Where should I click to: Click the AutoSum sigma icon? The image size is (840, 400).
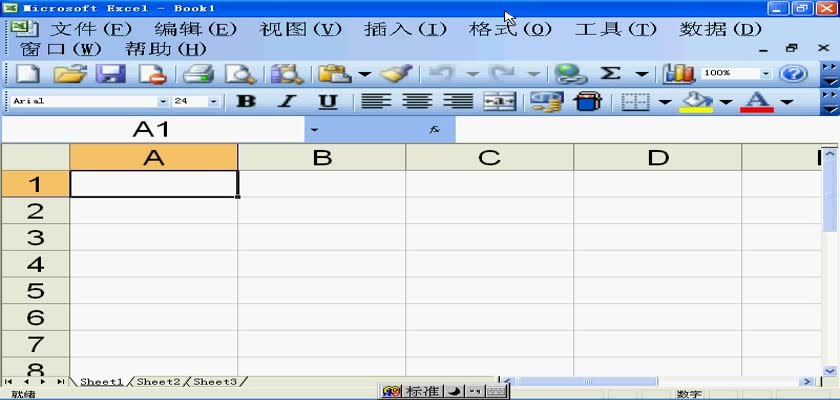pyautogui.click(x=610, y=74)
